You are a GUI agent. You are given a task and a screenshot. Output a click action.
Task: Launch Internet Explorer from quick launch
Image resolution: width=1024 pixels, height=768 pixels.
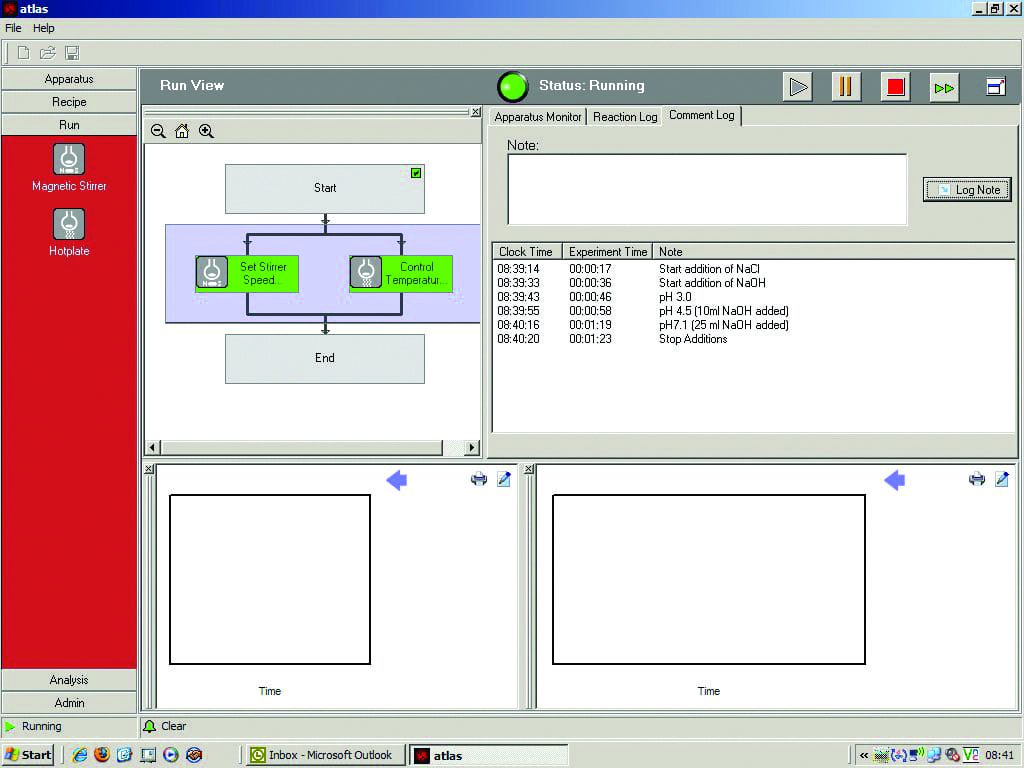[x=80, y=755]
